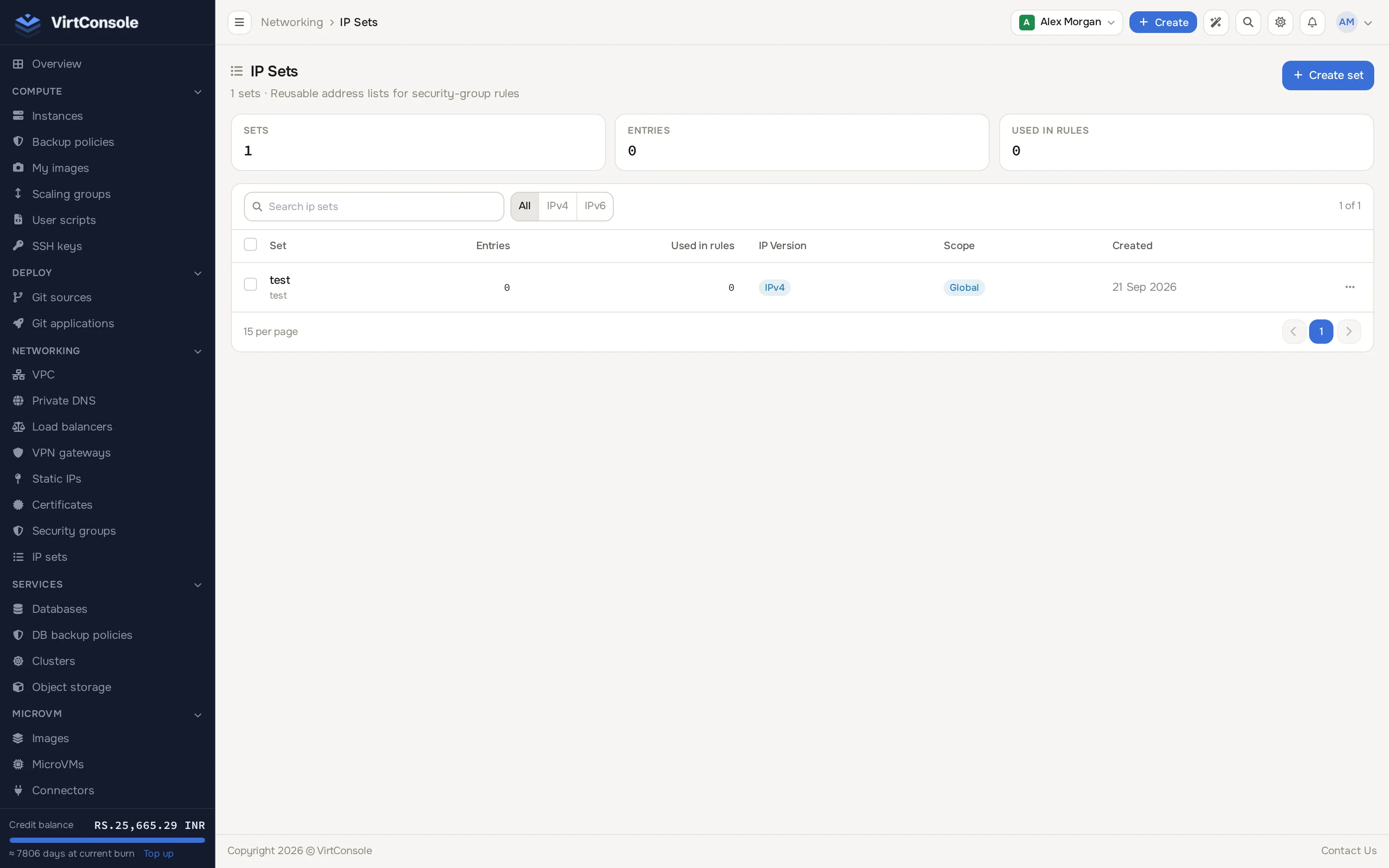Viewport: 1389px width, 868px height.
Task: Select the All filter tab
Action: point(525,206)
